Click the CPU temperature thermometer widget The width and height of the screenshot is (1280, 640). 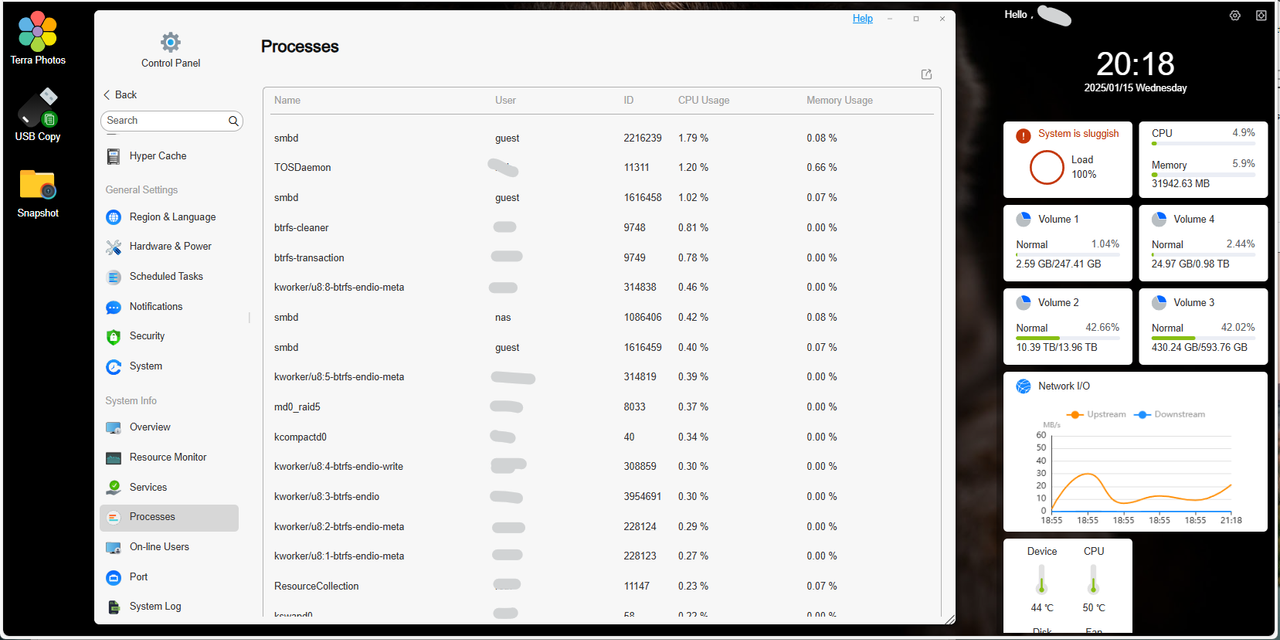coord(1094,580)
